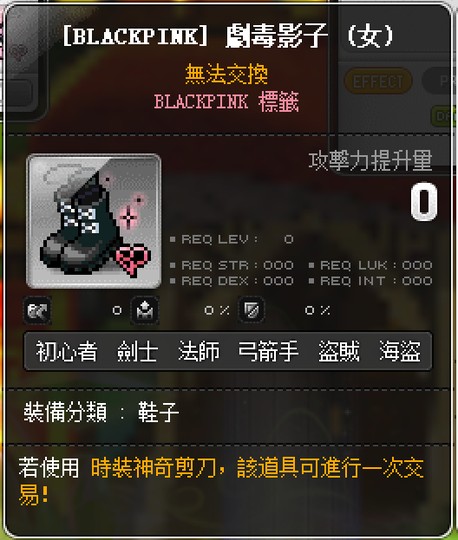This screenshot has height=540, width=458.
Task: Click the 時裝神奇剪刀 orange description text
Action: point(153,468)
